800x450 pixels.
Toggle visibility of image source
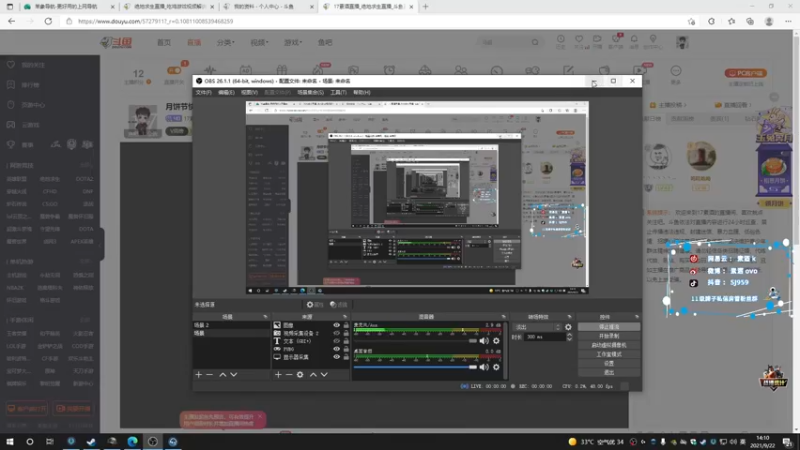coord(336,325)
